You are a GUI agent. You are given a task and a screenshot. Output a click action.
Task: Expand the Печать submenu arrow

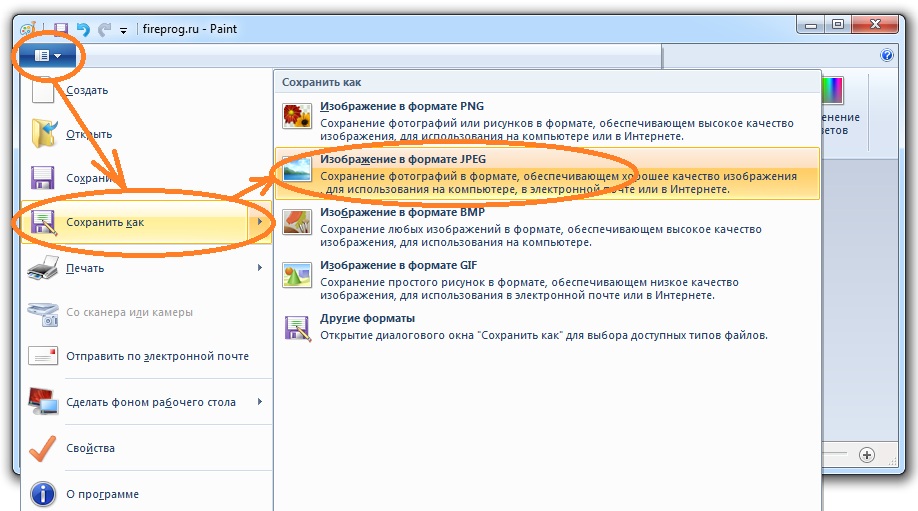pyautogui.click(x=259, y=267)
